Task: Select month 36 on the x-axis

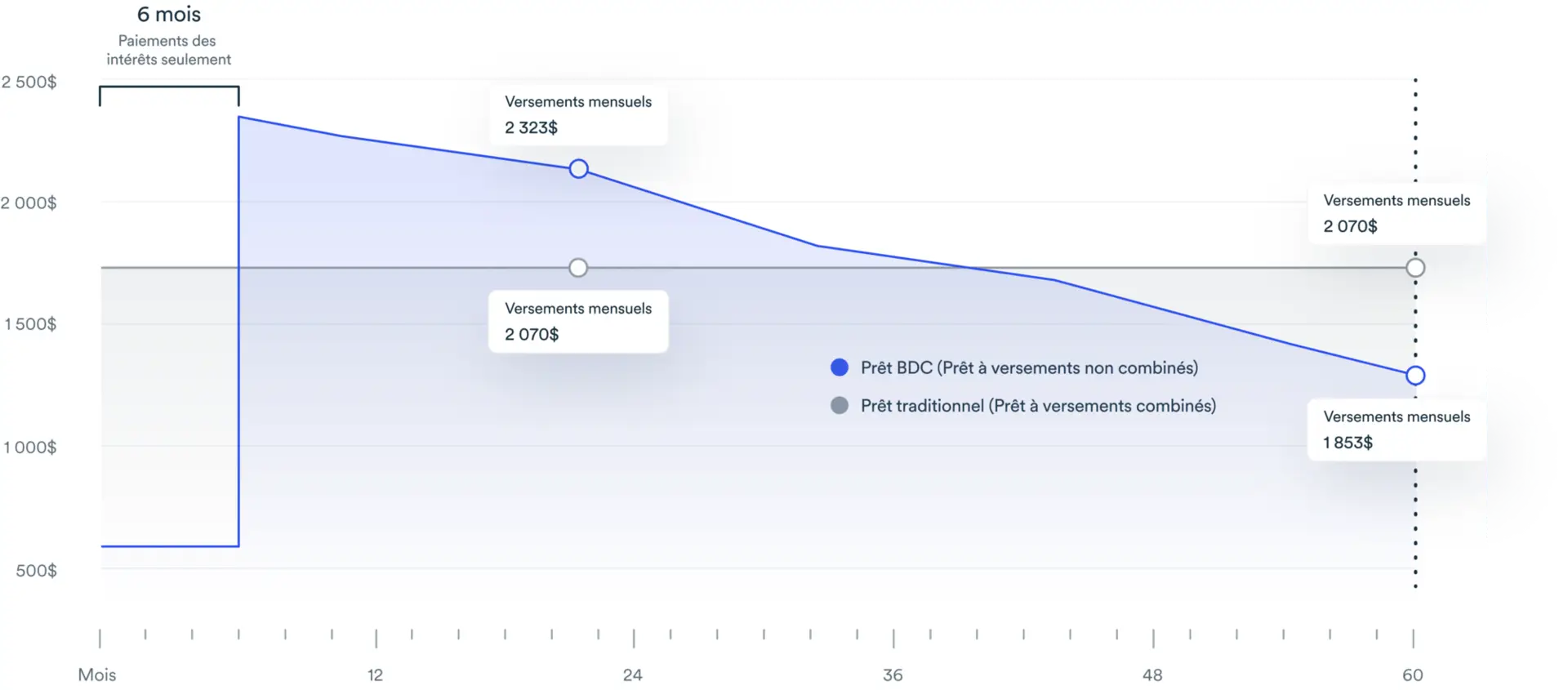Action: tap(893, 675)
